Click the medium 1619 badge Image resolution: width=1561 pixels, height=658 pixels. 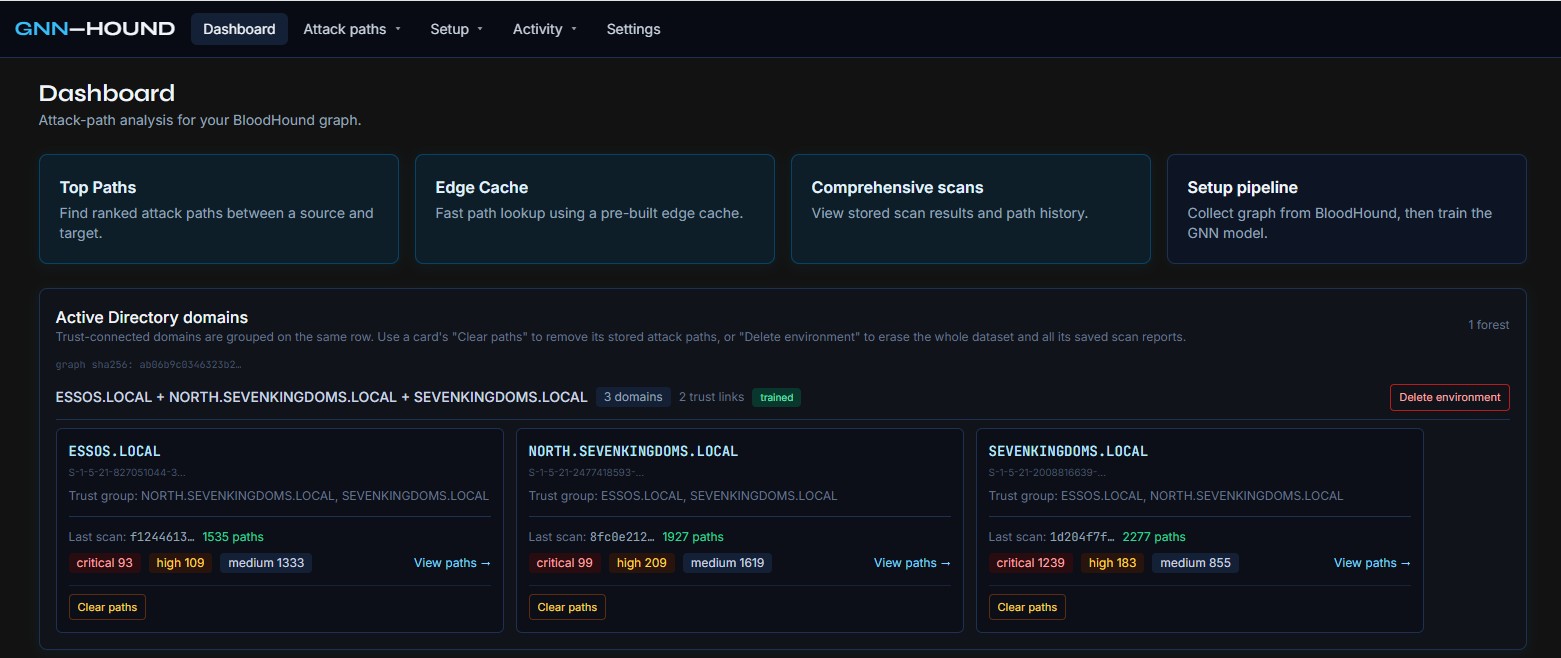727,563
